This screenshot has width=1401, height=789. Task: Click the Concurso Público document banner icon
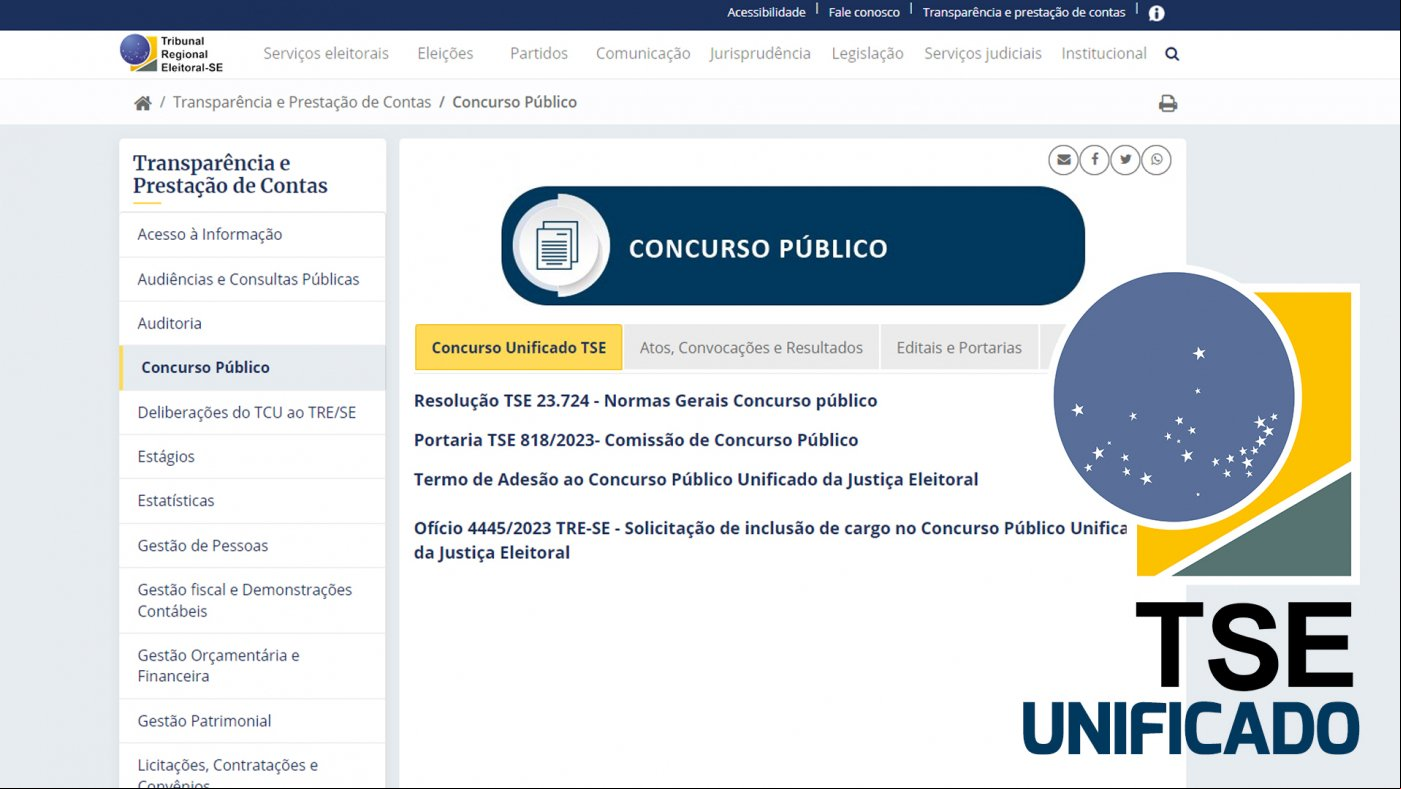point(559,246)
